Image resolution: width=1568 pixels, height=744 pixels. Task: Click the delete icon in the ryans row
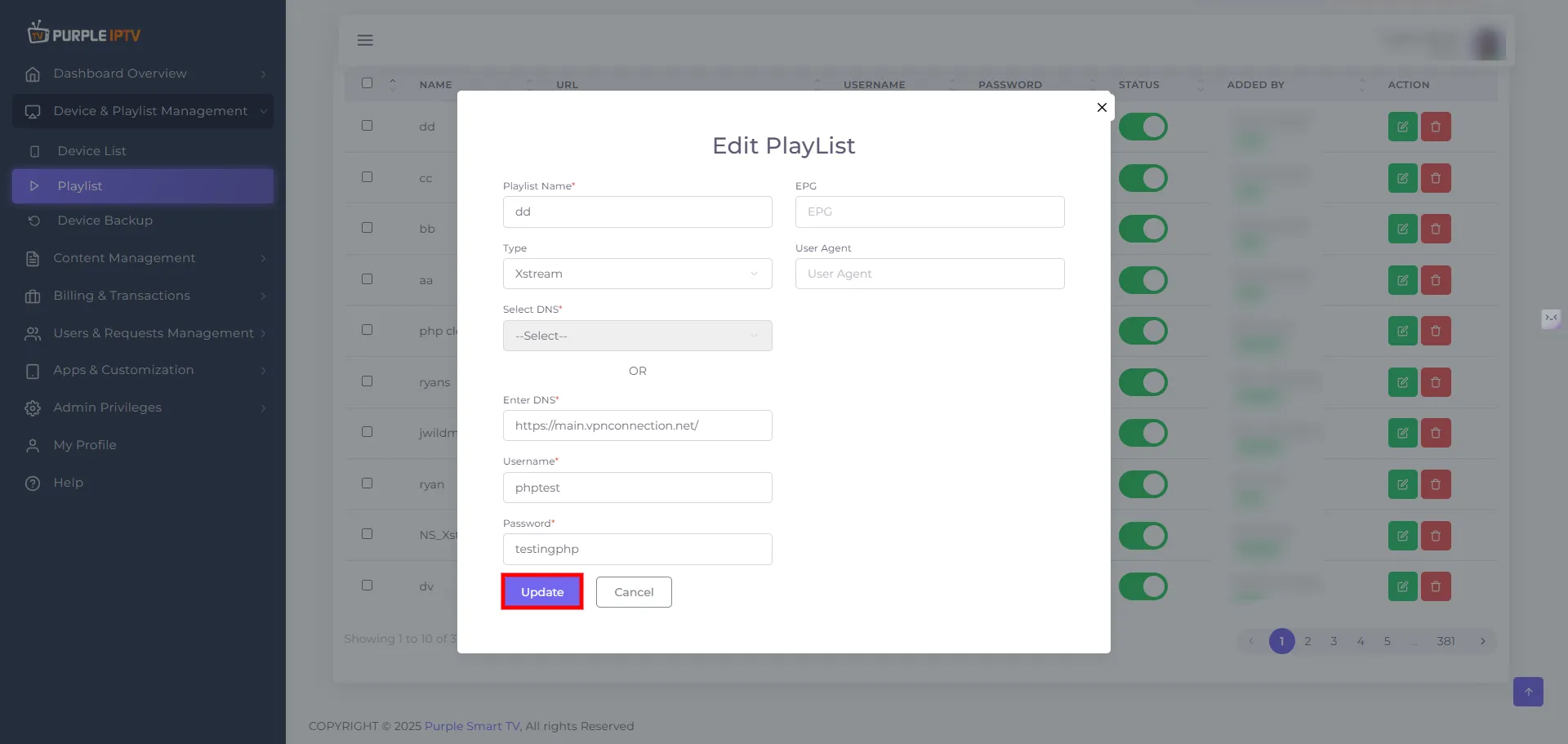point(1436,382)
